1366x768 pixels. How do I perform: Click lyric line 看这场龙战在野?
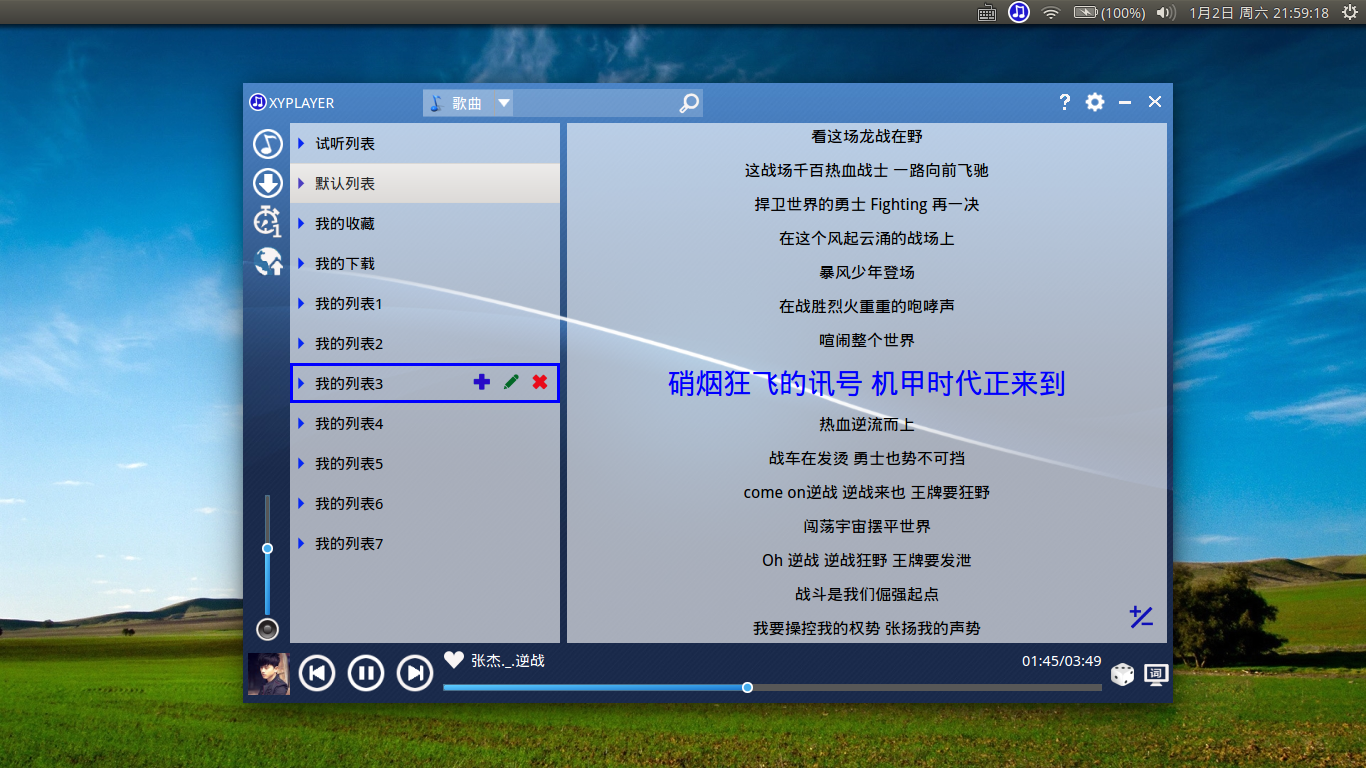coord(867,136)
